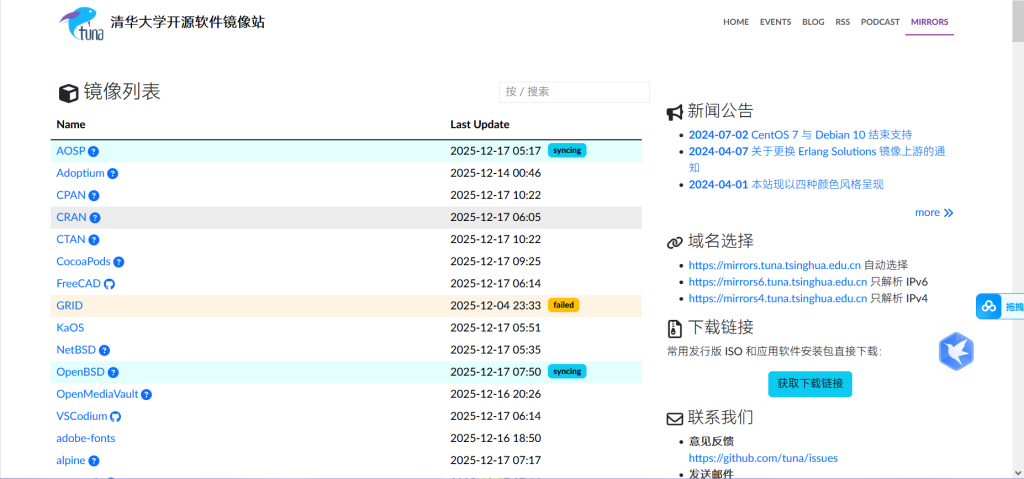
Task: Open the GRID mirror link
Action: pos(69,306)
